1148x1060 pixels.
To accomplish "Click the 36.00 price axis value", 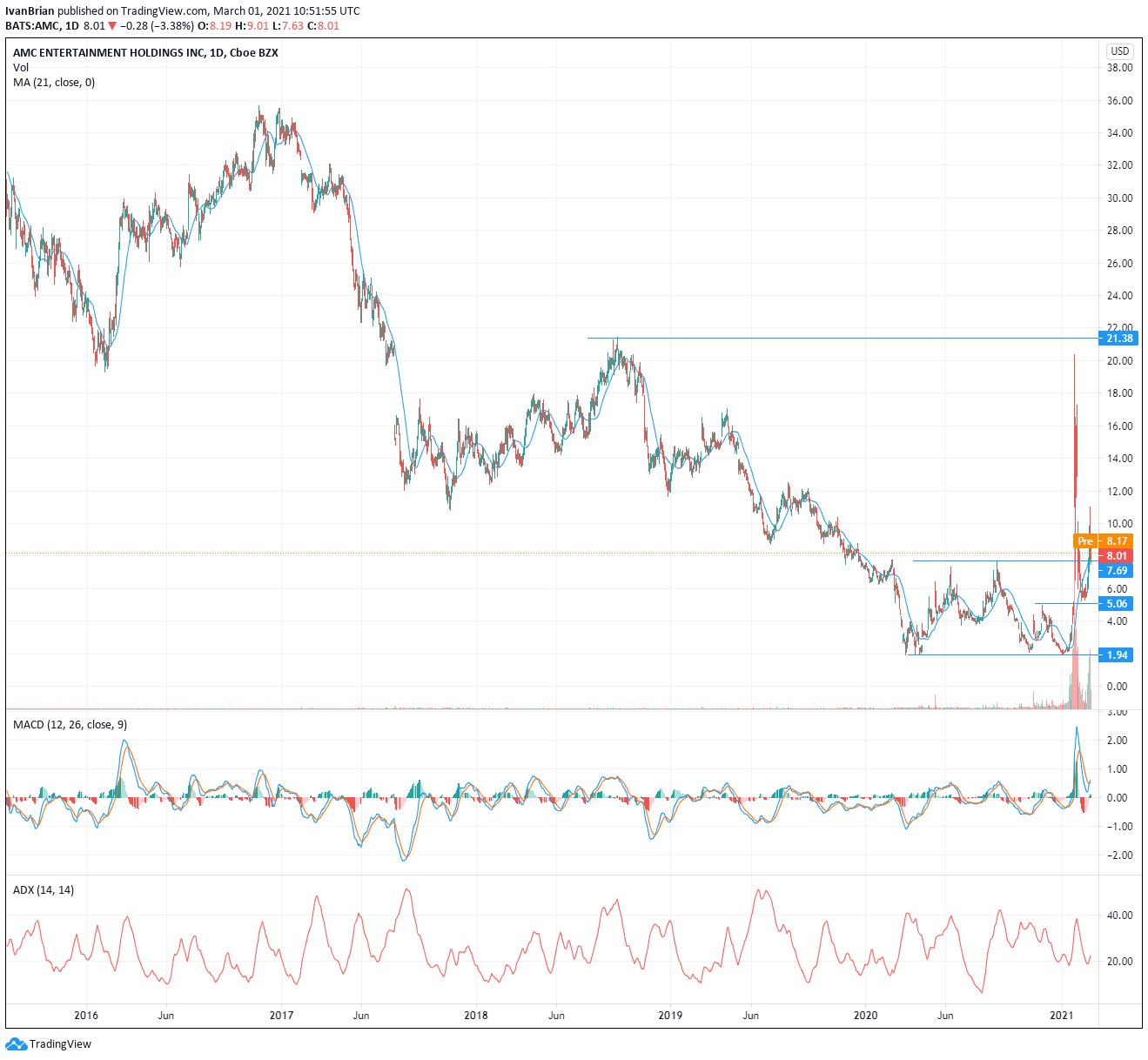I will [1119, 101].
